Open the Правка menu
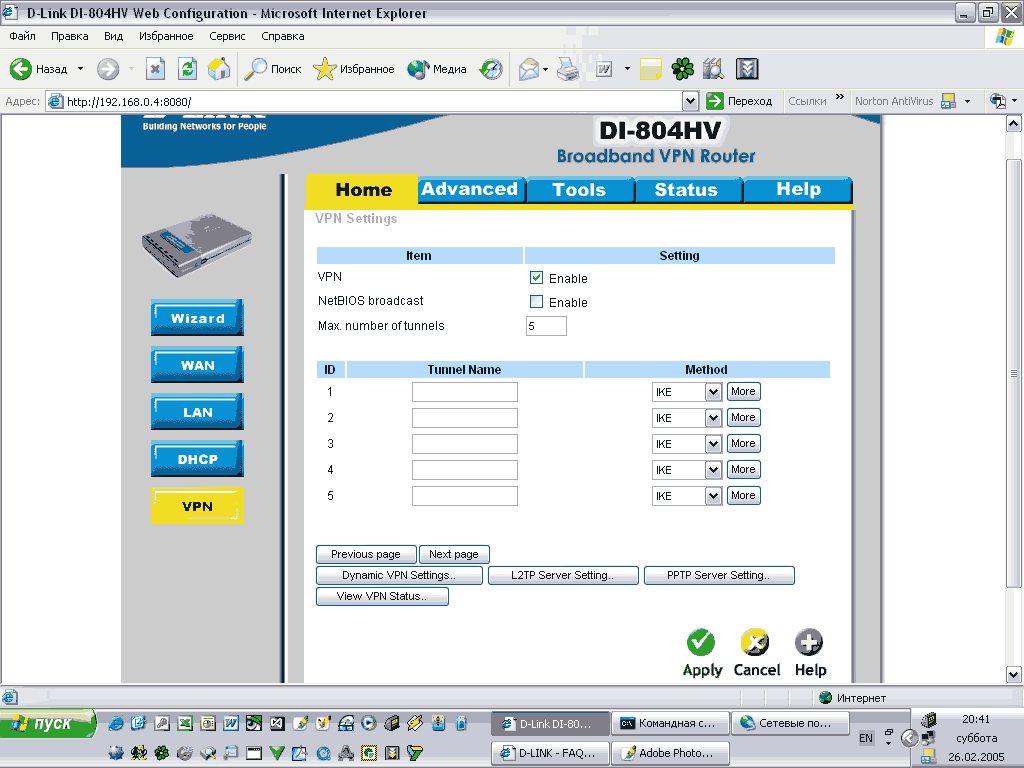This screenshot has height=768, width=1024. tap(69, 36)
